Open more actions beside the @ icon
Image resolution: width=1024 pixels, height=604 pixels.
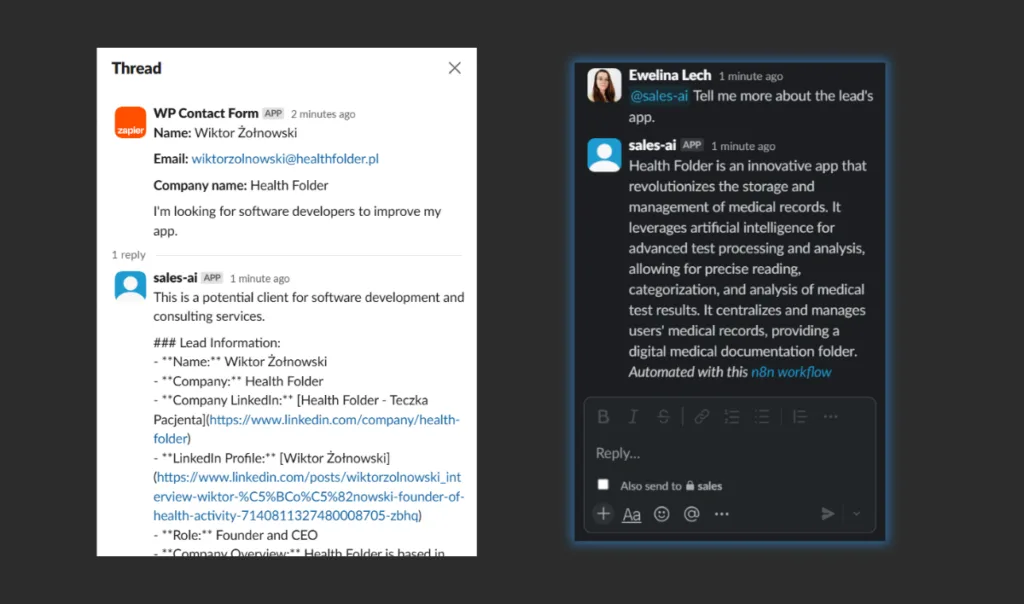click(722, 514)
